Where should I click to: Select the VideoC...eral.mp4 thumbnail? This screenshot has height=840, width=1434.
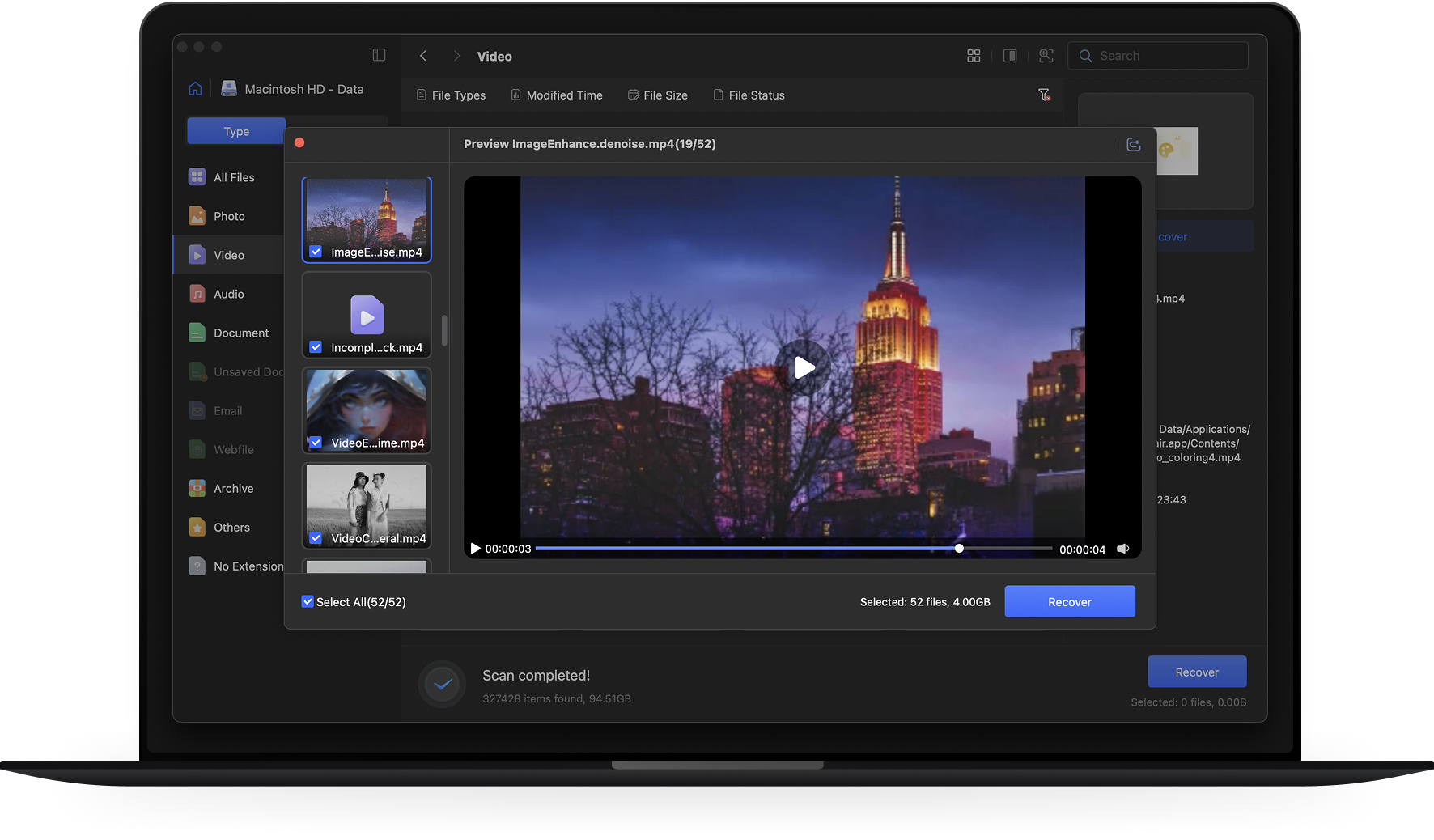pyautogui.click(x=367, y=498)
